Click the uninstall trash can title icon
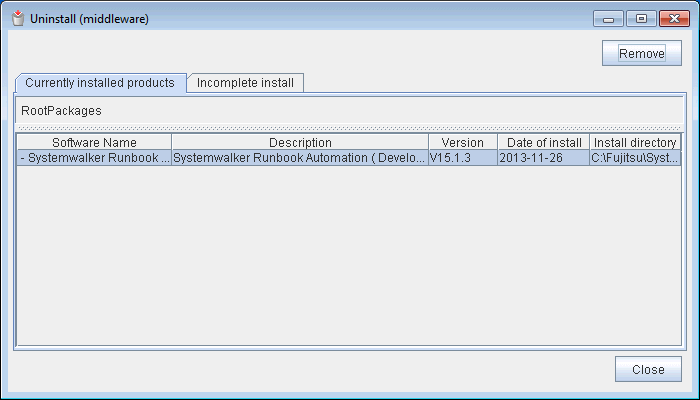 pyautogui.click(x=18, y=18)
